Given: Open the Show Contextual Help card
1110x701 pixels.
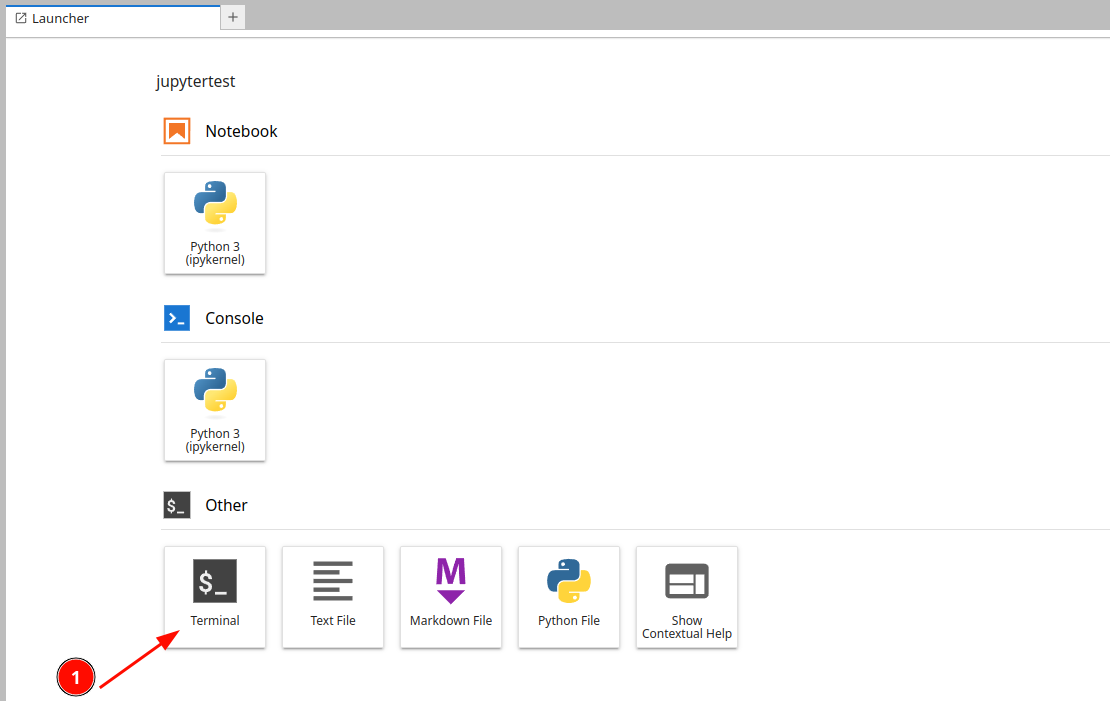Looking at the screenshot, I should [687, 596].
